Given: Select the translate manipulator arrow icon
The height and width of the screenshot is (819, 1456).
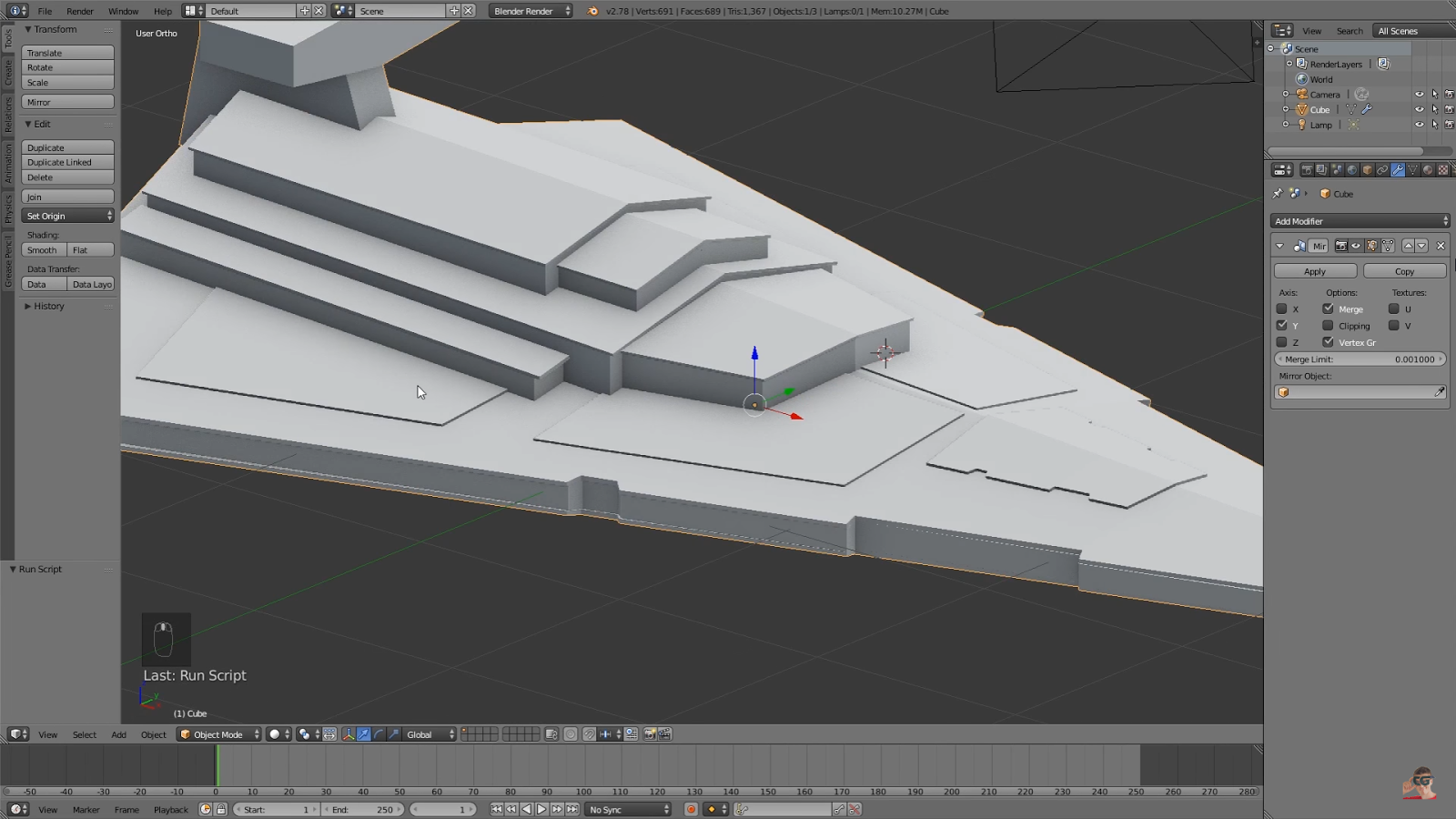Looking at the screenshot, I should [364, 734].
